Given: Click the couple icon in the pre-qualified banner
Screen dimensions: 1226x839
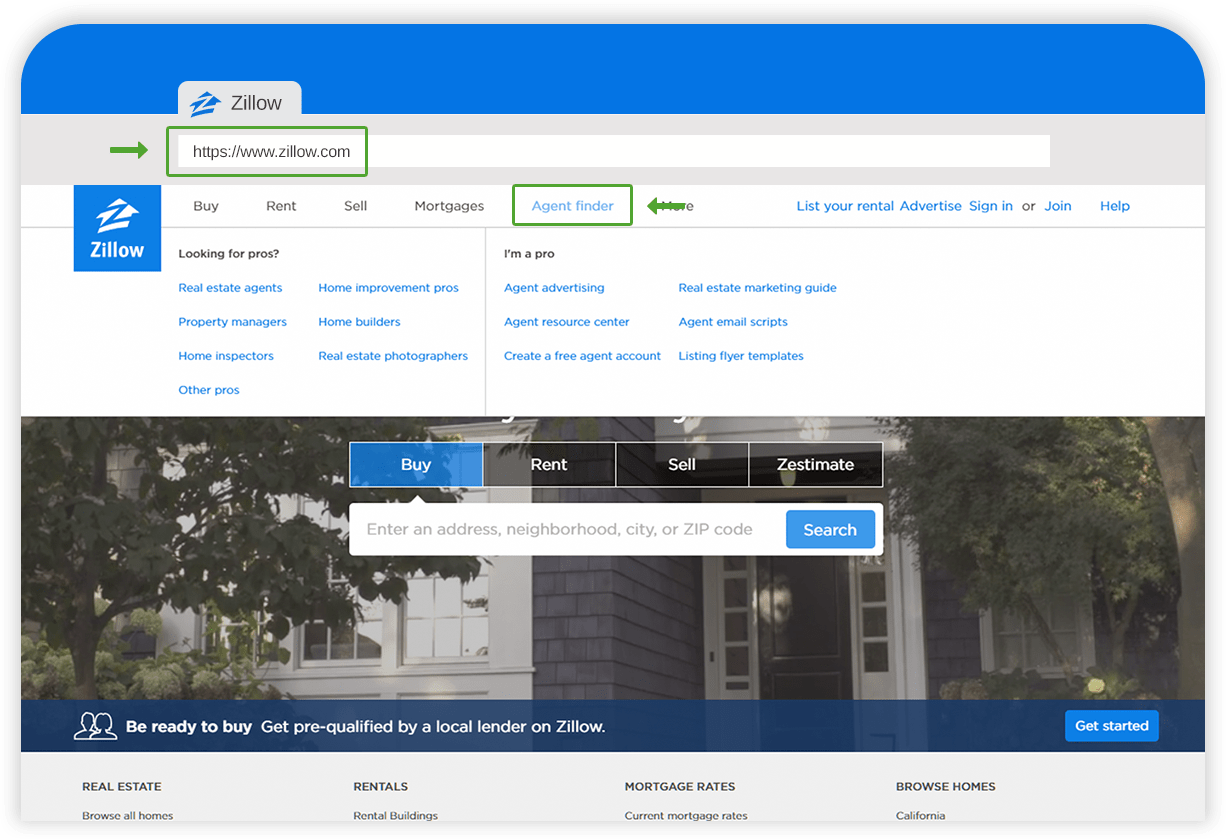Looking at the screenshot, I should click(96, 726).
